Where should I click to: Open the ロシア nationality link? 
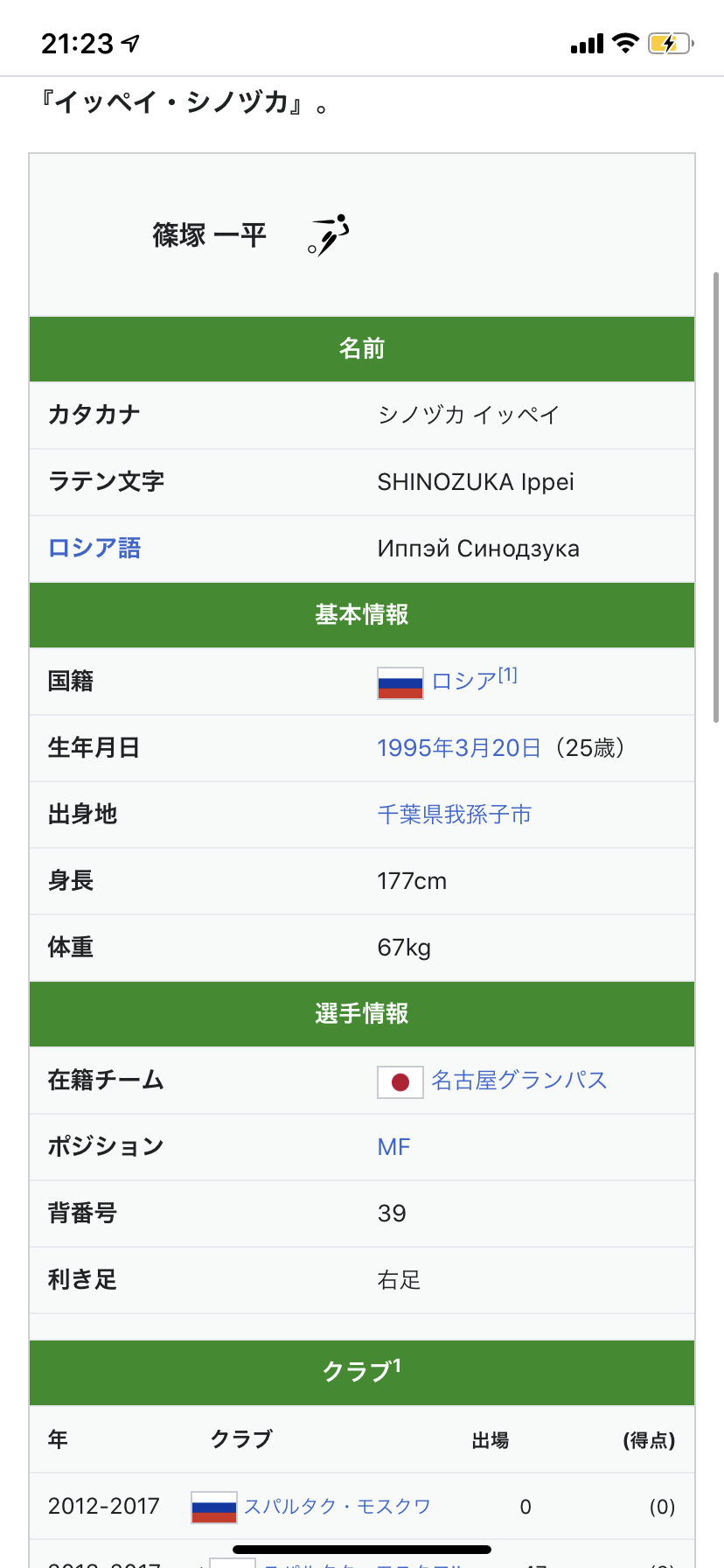point(464,682)
